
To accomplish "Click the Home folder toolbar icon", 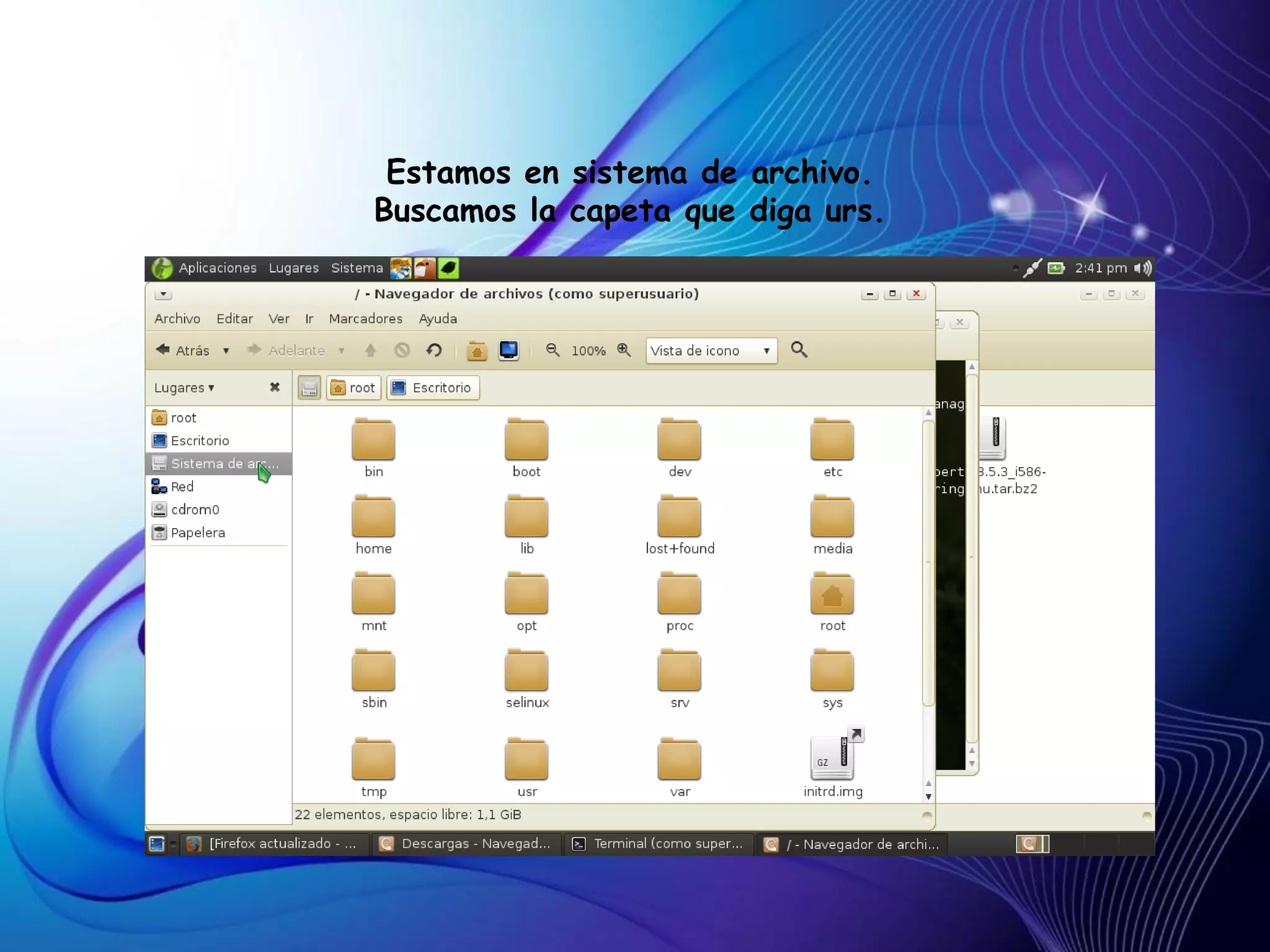I will pyautogui.click(x=477, y=350).
